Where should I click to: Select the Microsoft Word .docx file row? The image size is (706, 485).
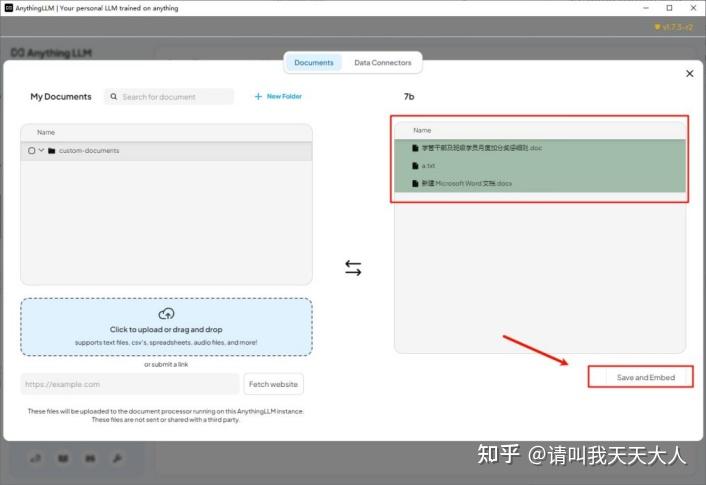click(540, 183)
